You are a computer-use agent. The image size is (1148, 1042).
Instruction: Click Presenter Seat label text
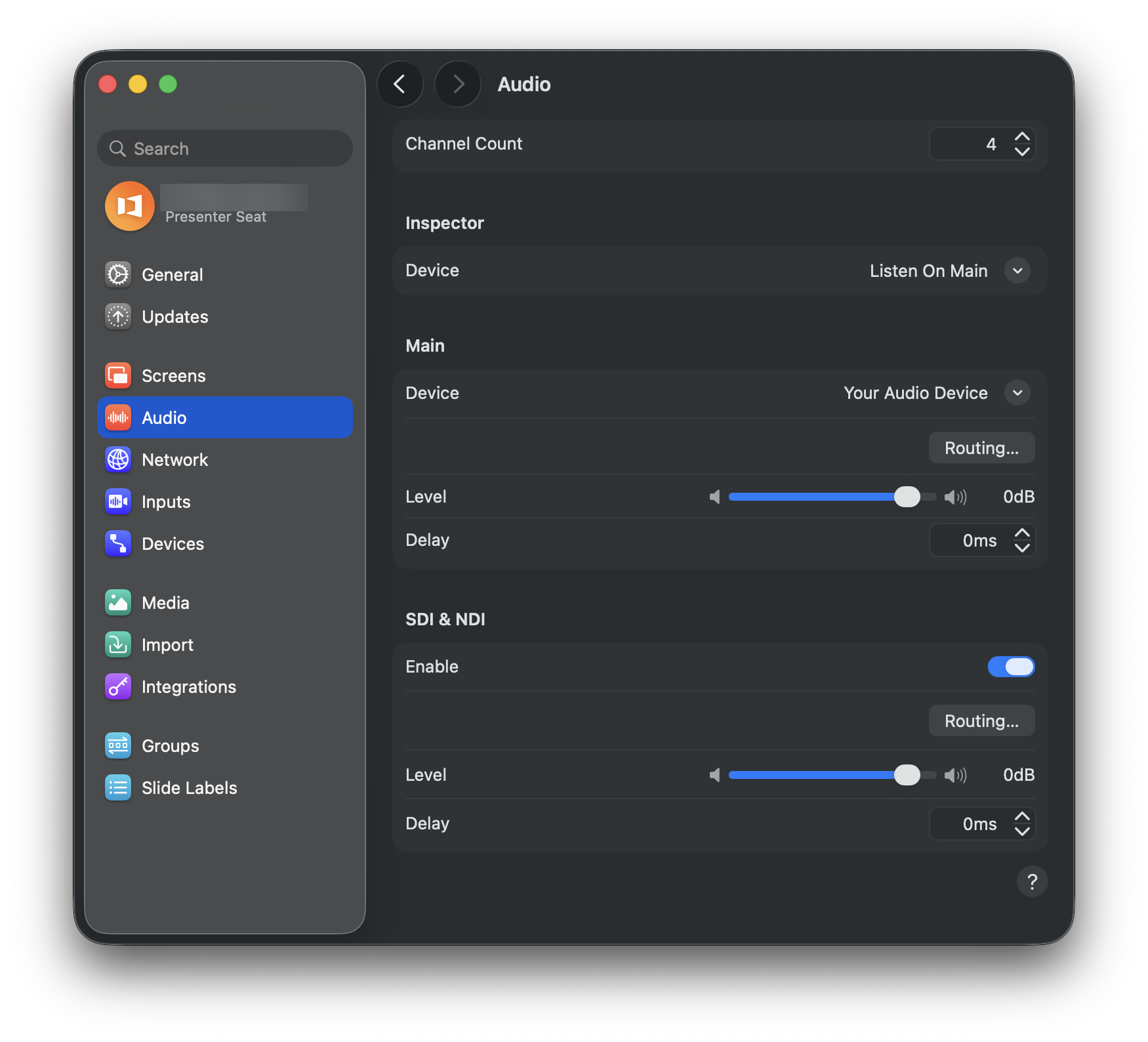point(216,217)
